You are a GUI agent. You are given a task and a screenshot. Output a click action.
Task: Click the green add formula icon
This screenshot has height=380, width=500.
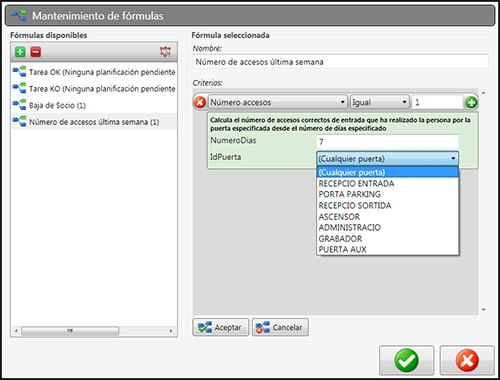(x=20, y=52)
